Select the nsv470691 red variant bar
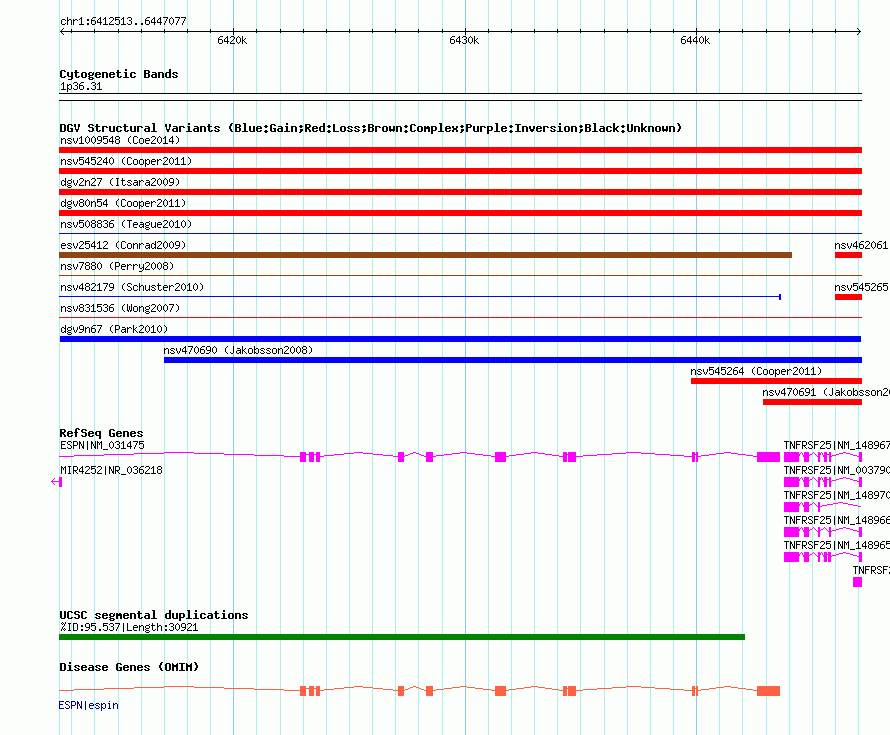890x735 pixels. (812, 402)
